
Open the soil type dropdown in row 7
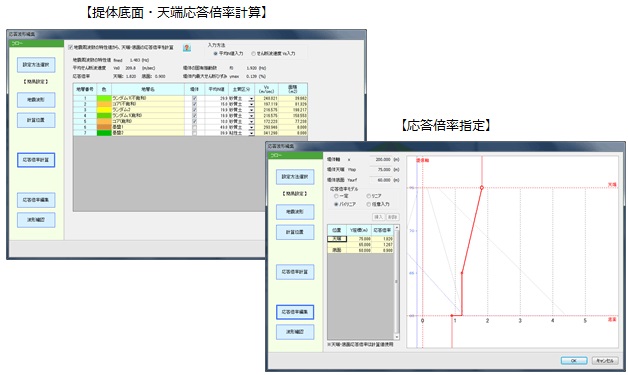tap(252, 133)
